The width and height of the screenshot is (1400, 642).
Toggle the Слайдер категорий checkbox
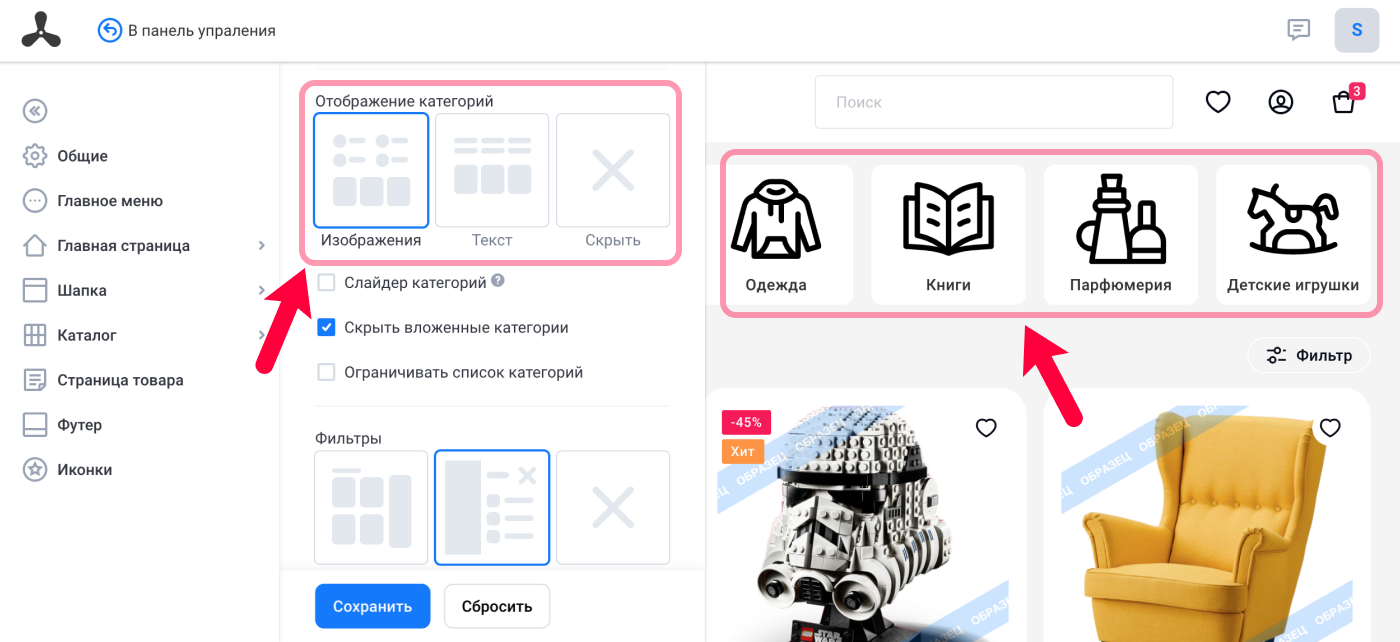326,283
